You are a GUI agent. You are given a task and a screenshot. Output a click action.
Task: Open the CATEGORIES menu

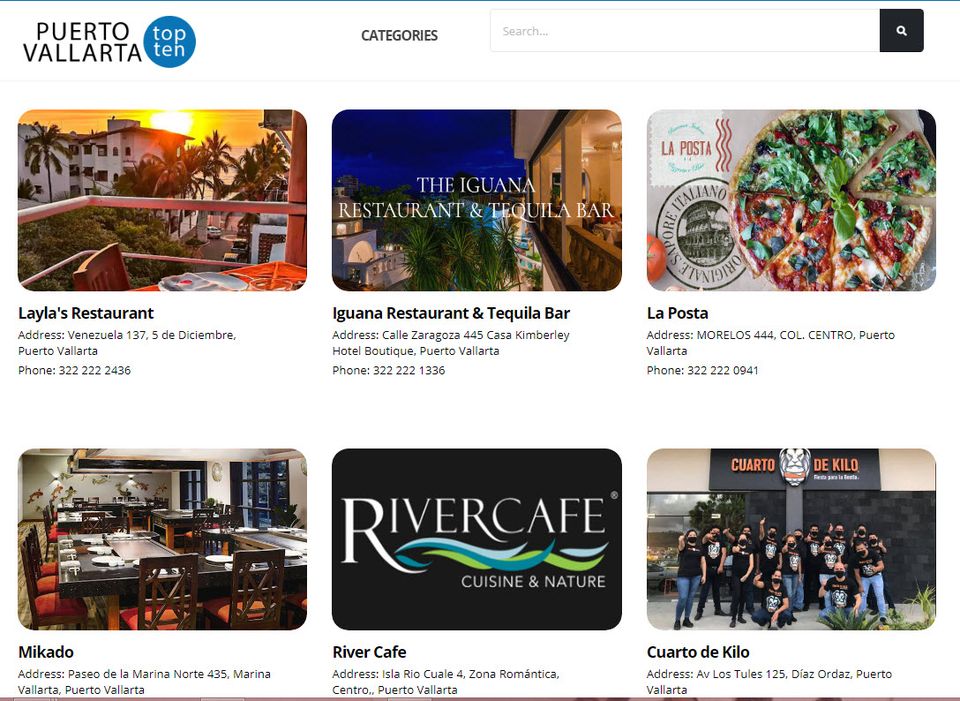point(399,36)
